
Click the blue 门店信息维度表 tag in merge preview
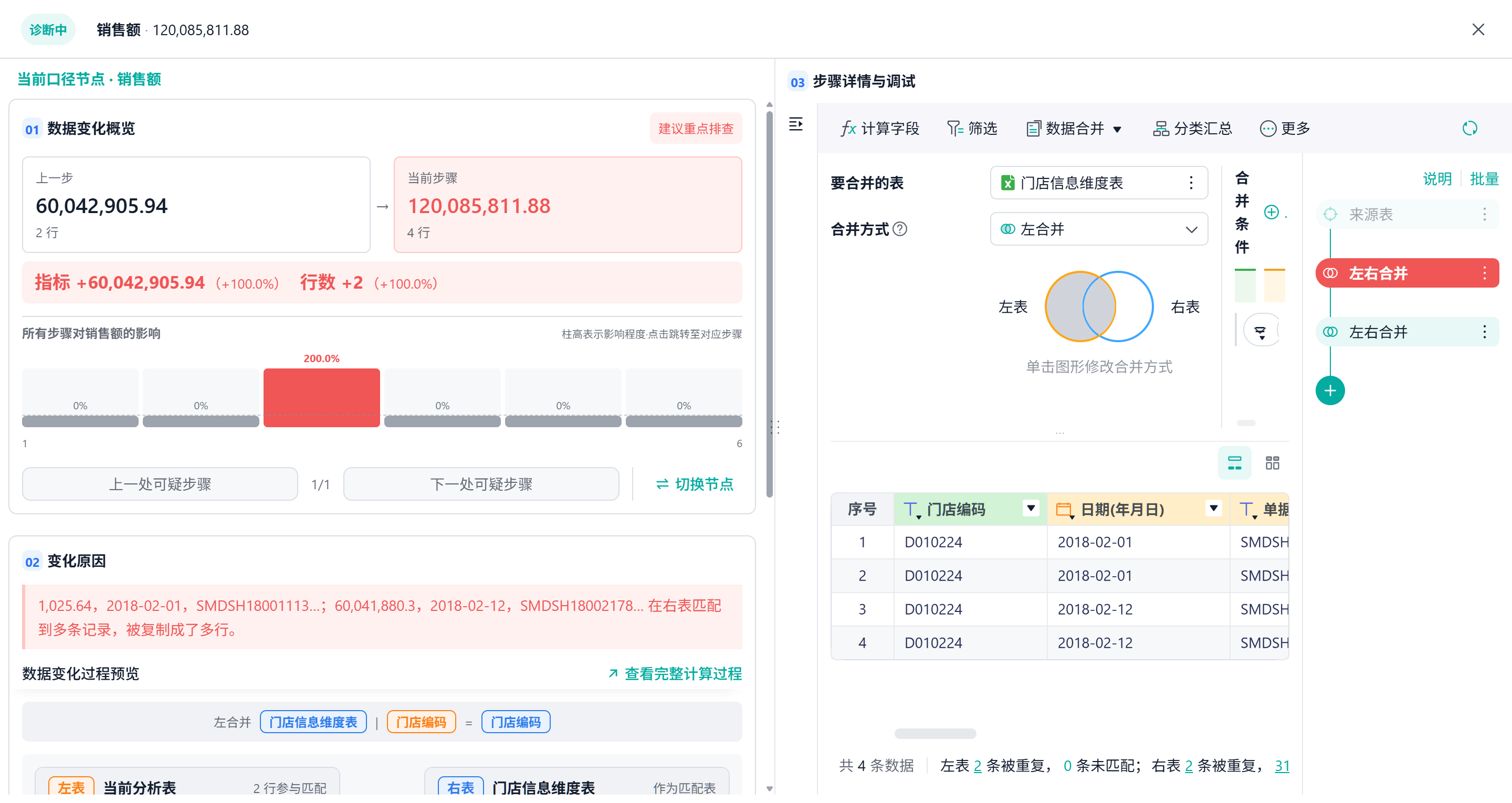[x=313, y=723]
